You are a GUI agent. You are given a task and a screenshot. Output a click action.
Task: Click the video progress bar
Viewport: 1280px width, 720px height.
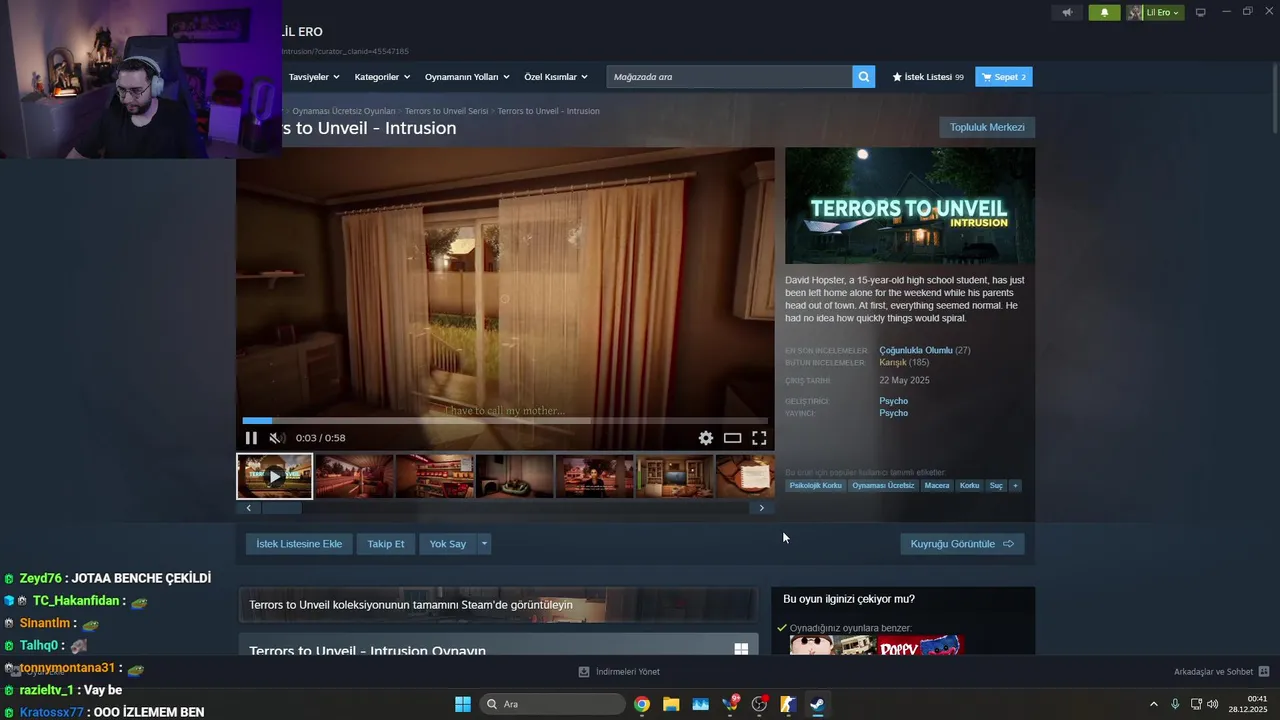pyautogui.click(x=505, y=421)
